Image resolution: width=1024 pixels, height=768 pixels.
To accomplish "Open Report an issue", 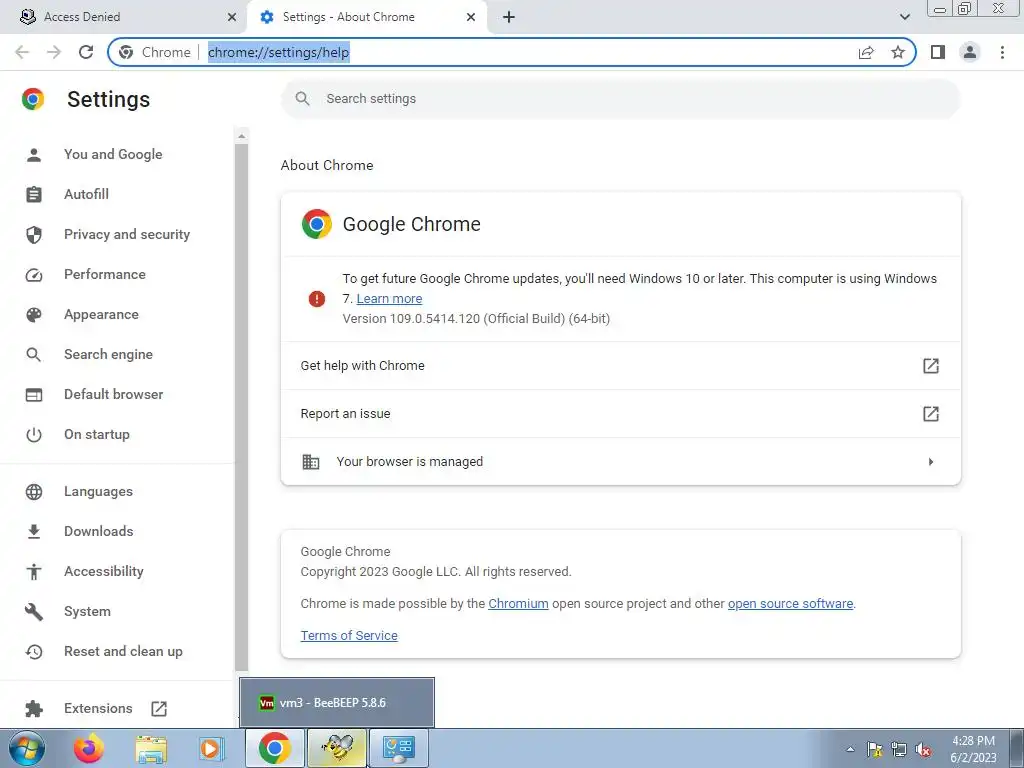I will [620, 414].
